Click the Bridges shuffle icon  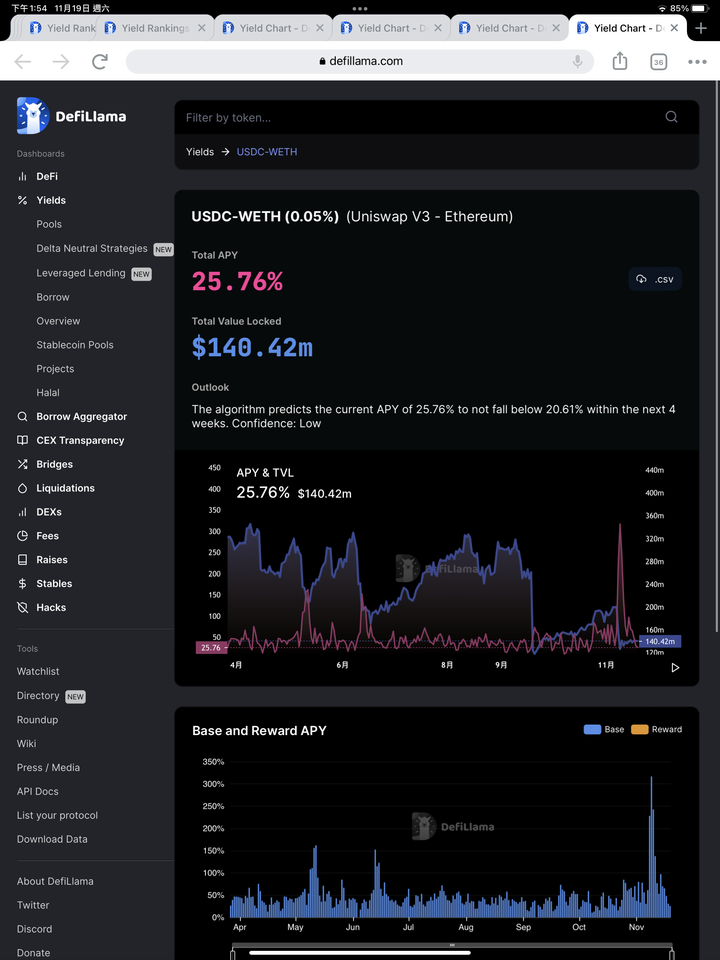pyautogui.click(x=23, y=464)
